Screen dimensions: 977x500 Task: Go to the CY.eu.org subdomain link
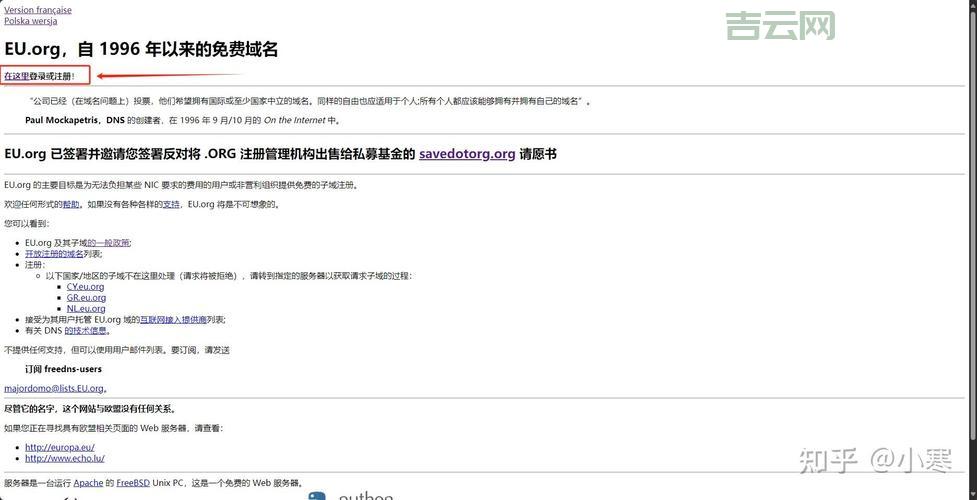coord(85,287)
